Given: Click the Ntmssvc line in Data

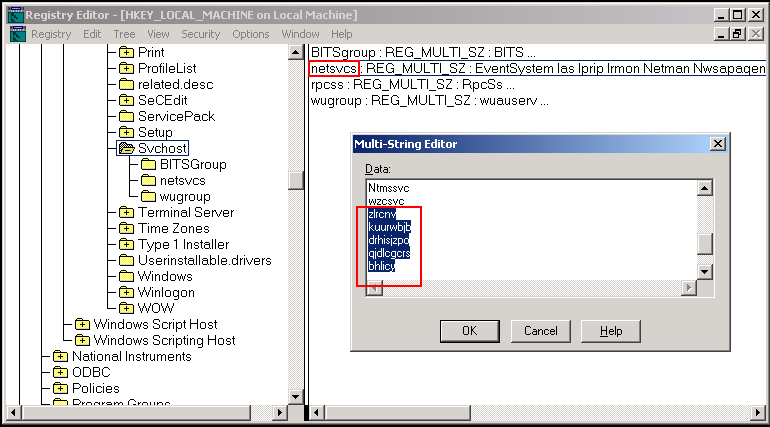Looking at the screenshot, I should 388,188.
